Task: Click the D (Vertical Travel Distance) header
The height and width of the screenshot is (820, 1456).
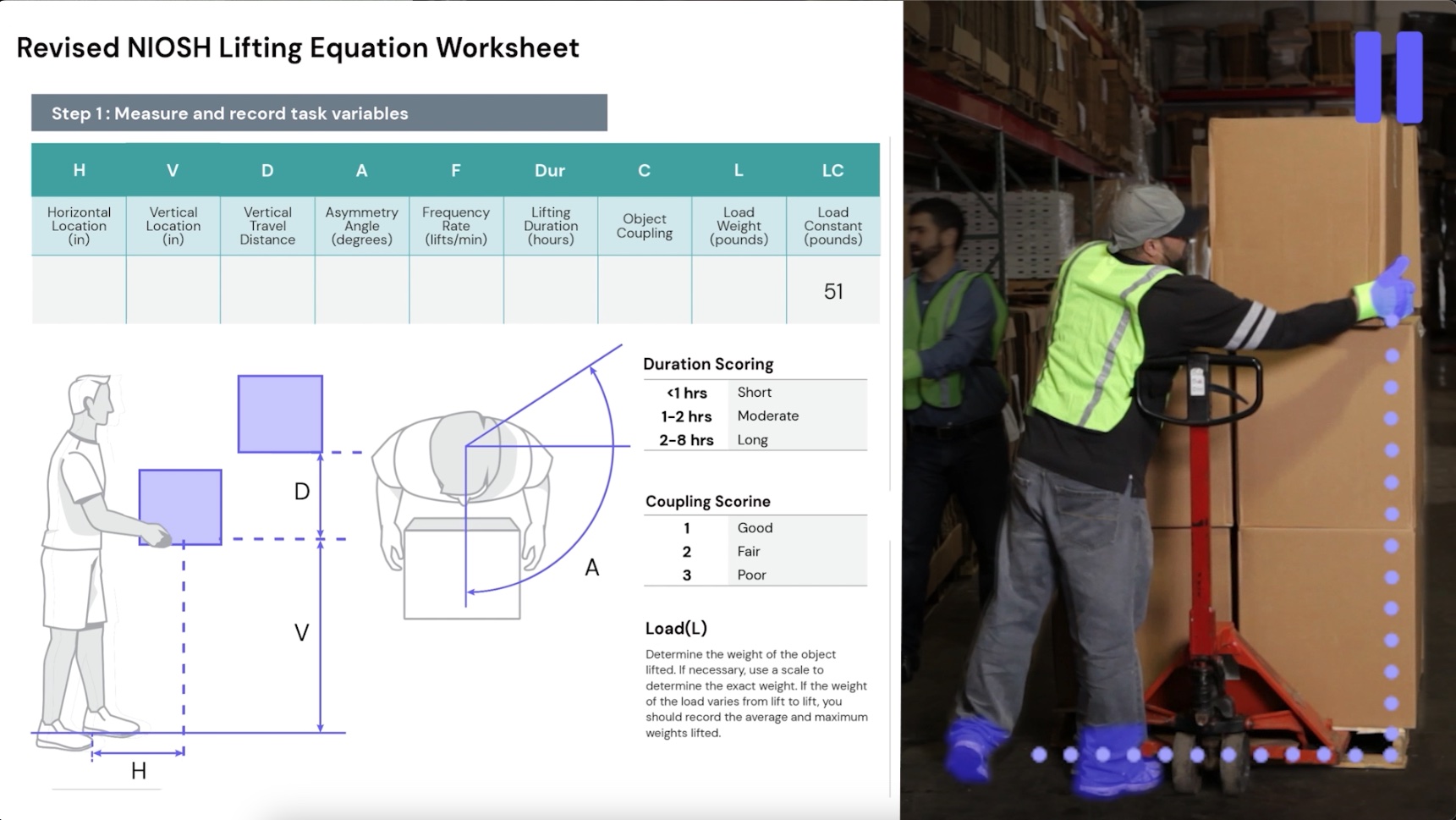Action: [267, 170]
